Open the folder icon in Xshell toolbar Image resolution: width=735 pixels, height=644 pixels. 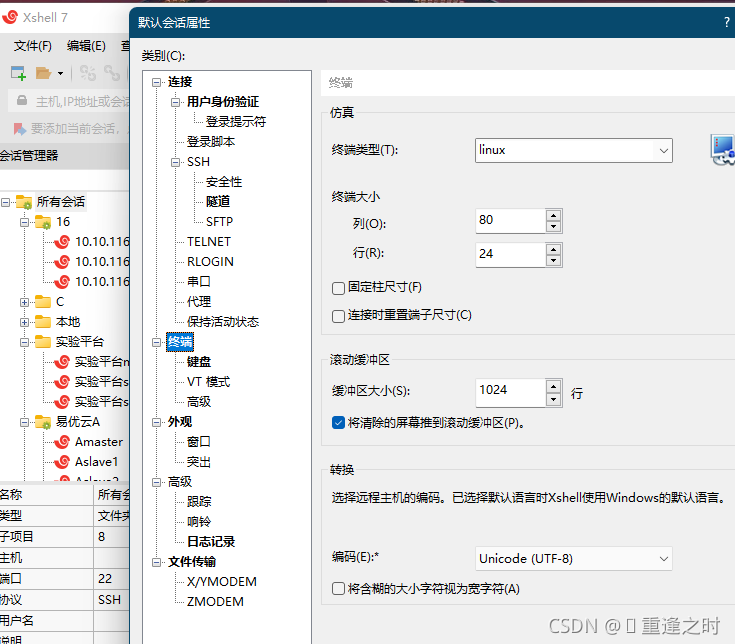click(x=43, y=73)
